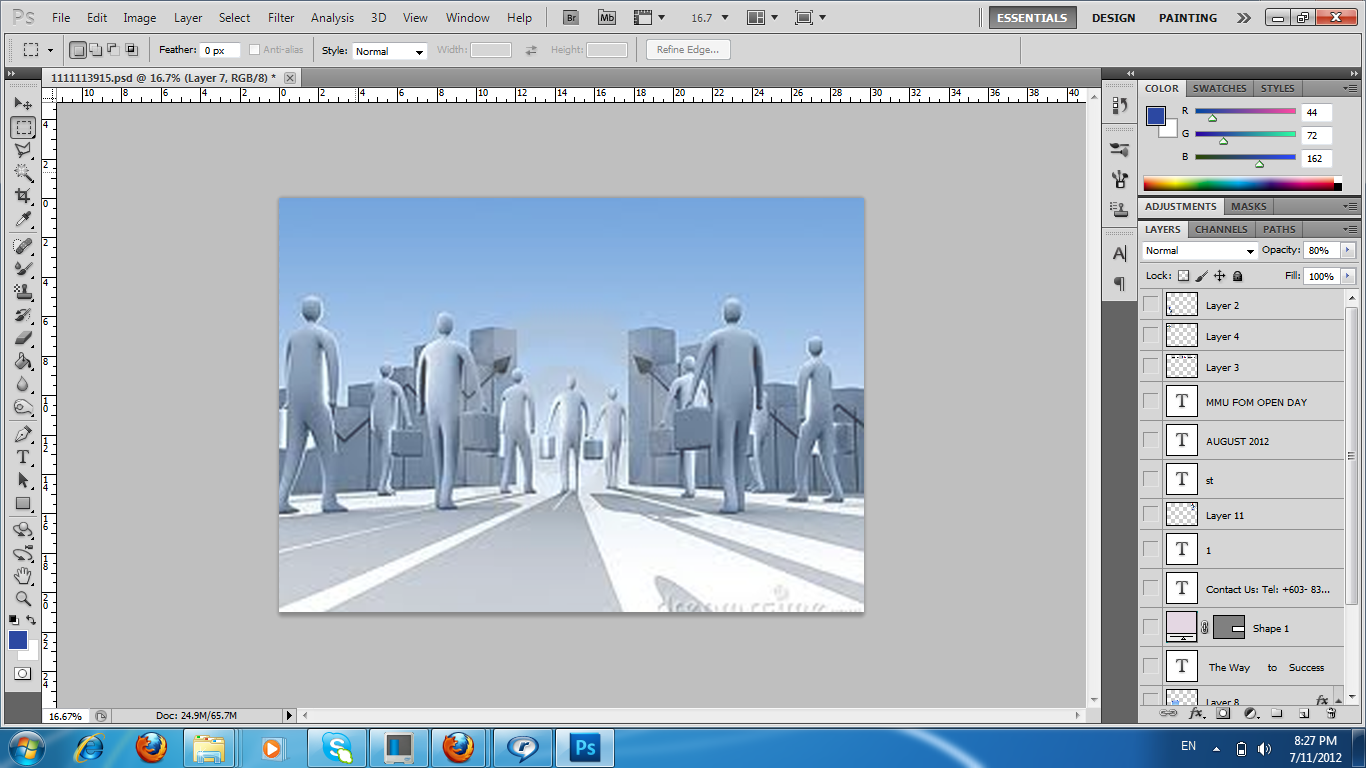
Task: Click the color spectrum ramp bar
Action: click(1238, 184)
